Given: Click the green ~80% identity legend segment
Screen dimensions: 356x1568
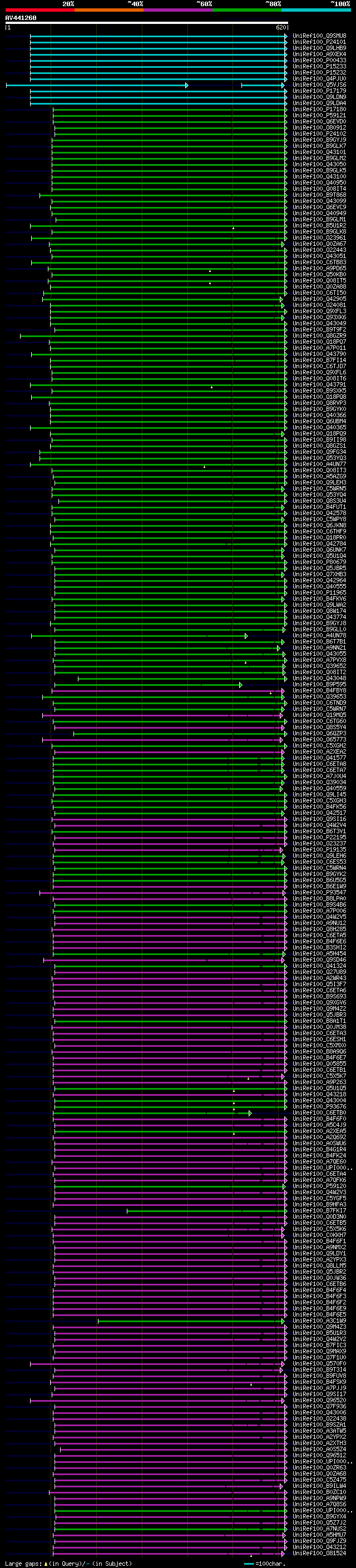Looking at the screenshot, I should tap(246, 10).
